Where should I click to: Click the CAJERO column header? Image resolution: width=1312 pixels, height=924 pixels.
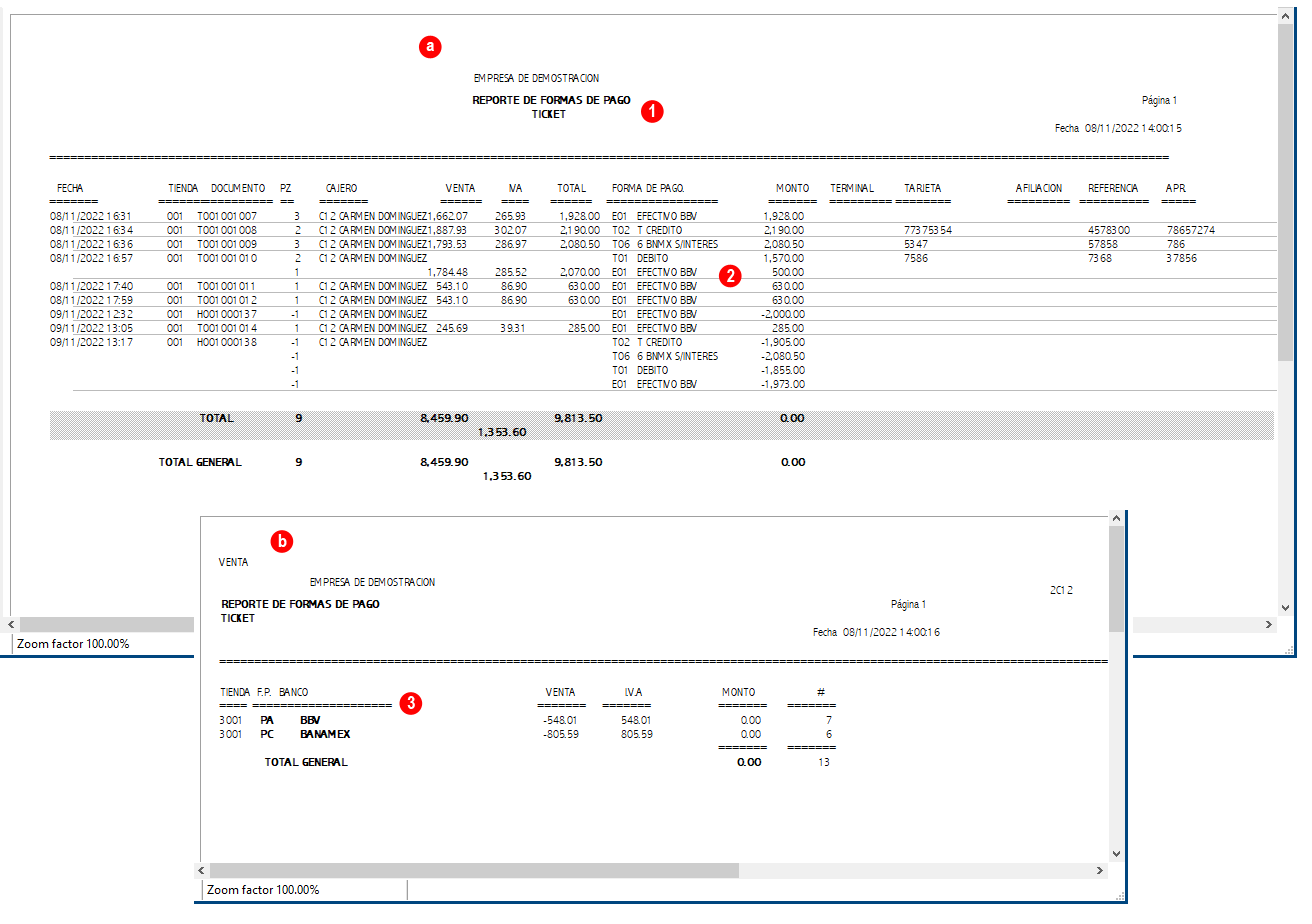[341, 188]
